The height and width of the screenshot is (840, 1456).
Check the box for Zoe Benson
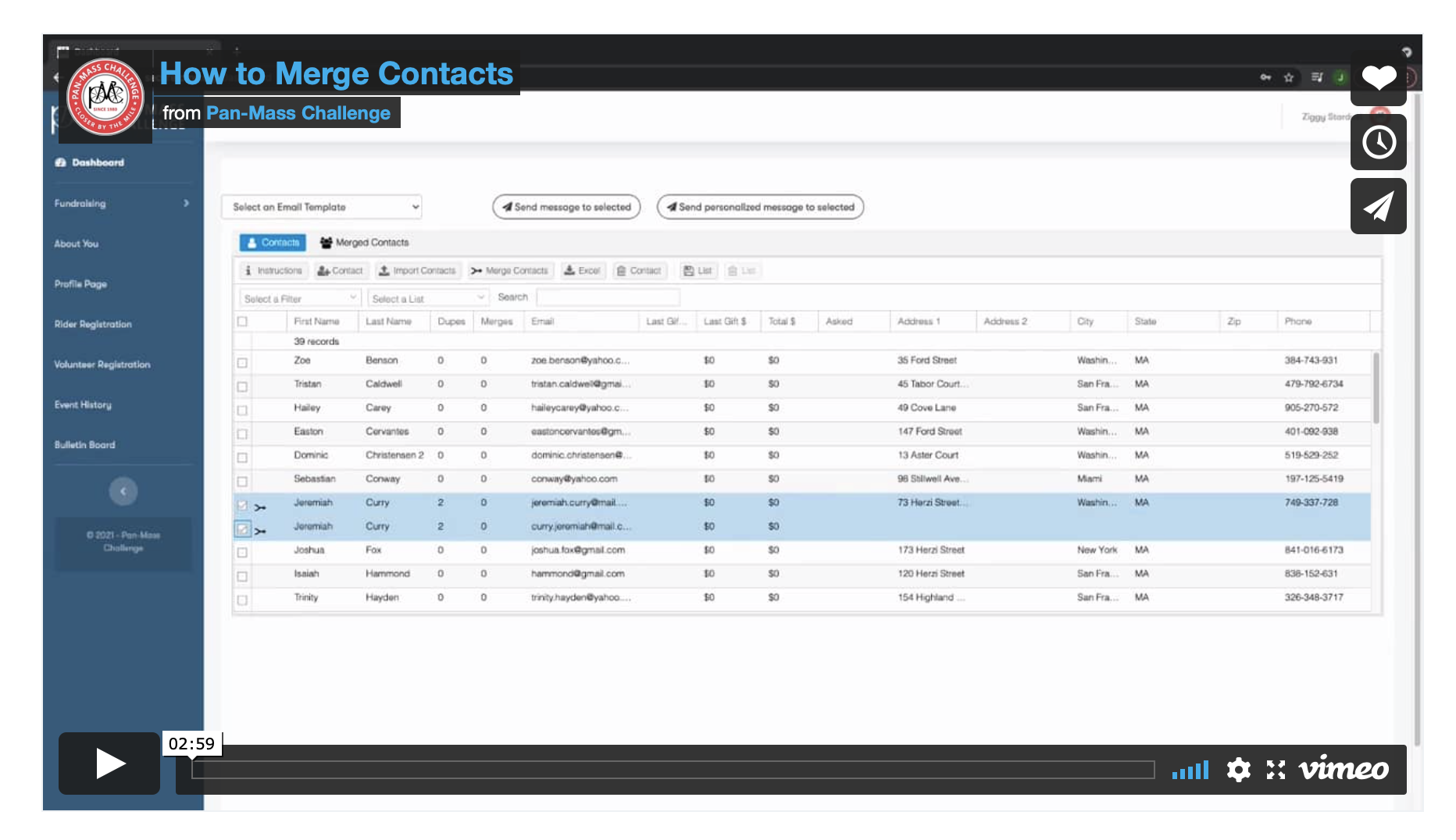(242, 362)
